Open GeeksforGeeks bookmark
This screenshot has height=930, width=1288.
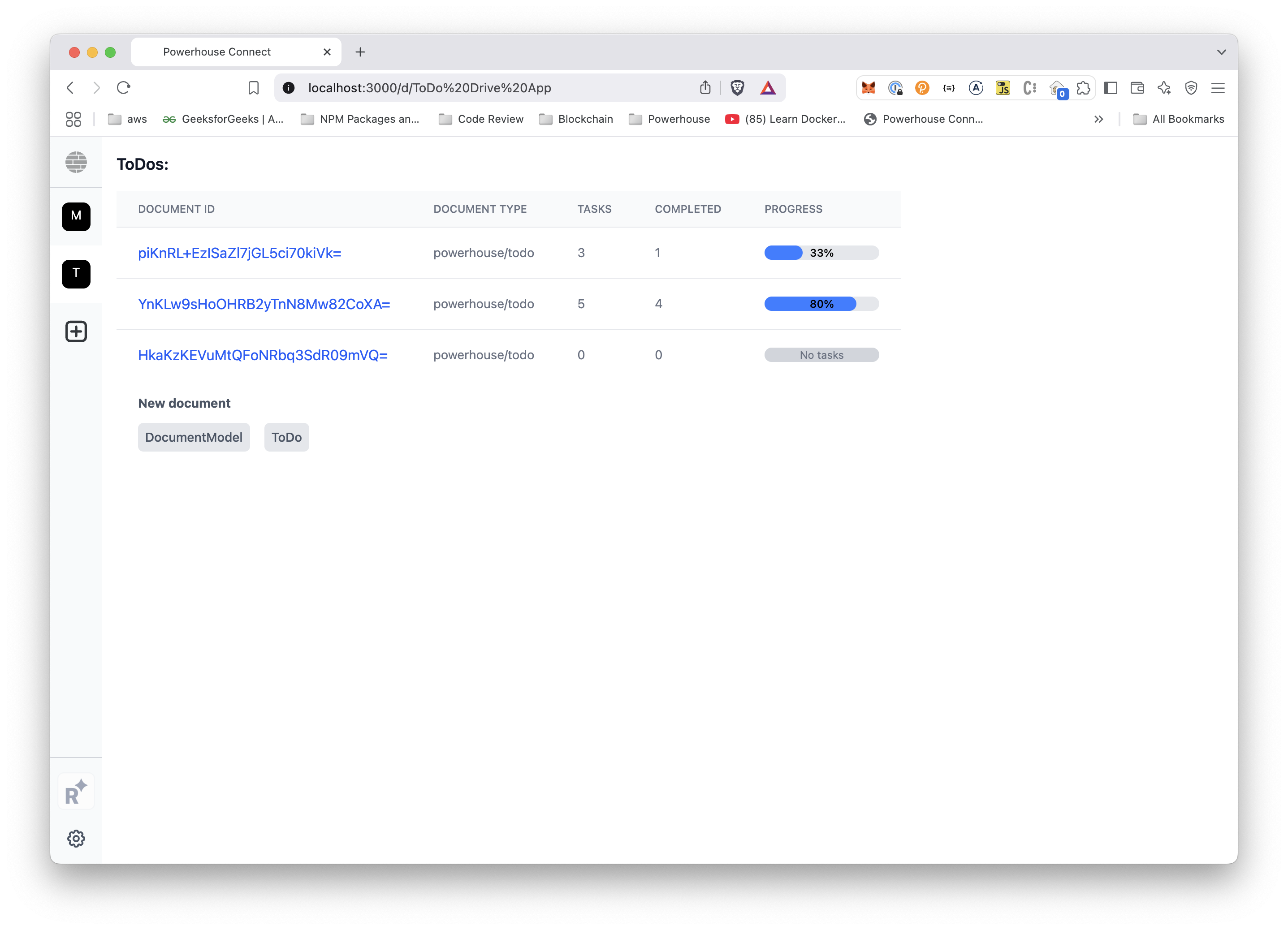[223, 119]
